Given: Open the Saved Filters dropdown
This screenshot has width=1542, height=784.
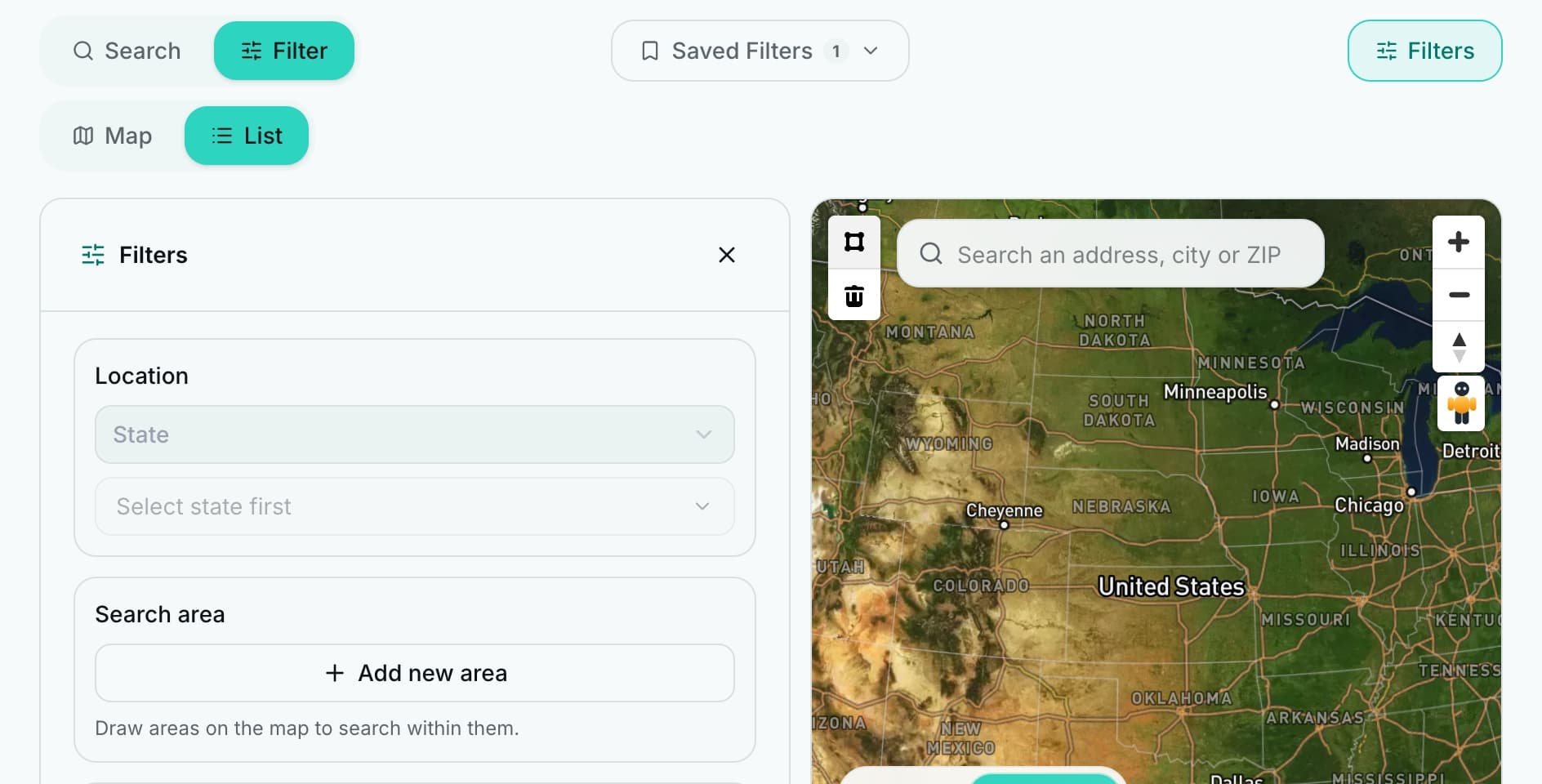Looking at the screenshot, I should point(760,51).
